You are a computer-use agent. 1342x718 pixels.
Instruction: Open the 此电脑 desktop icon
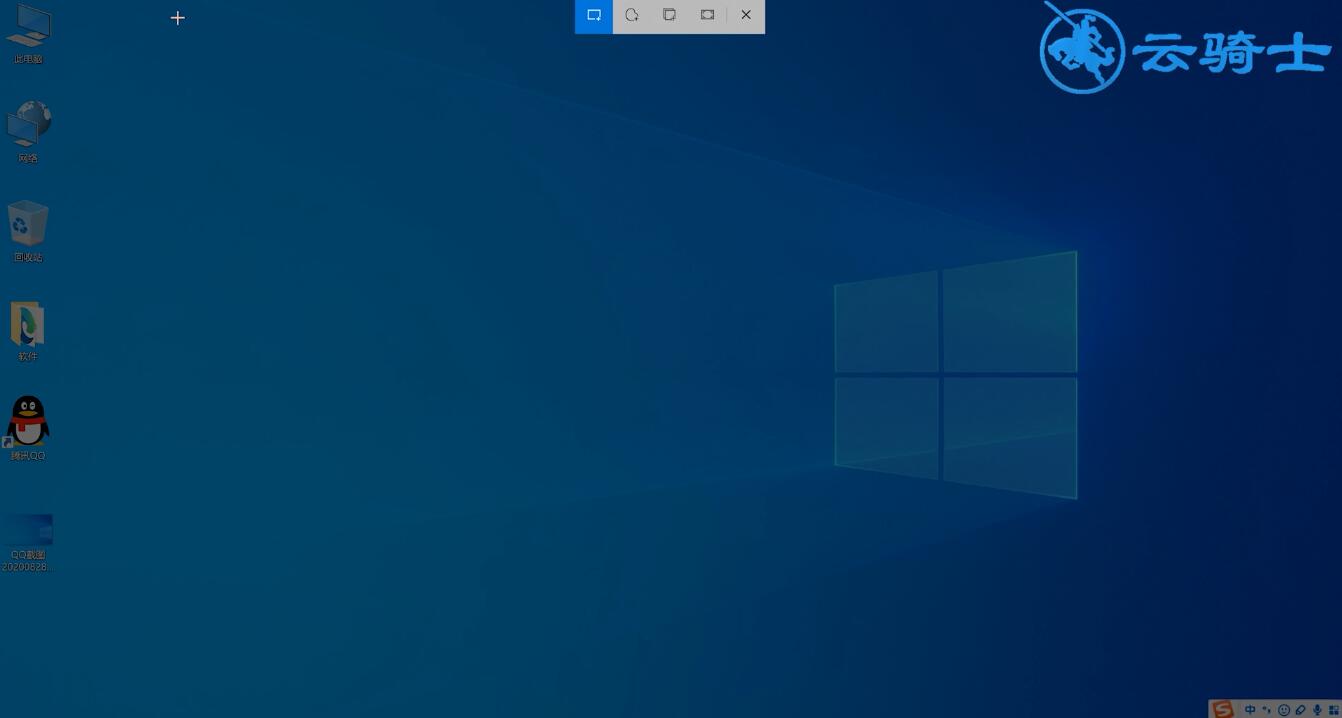[28, 34]
